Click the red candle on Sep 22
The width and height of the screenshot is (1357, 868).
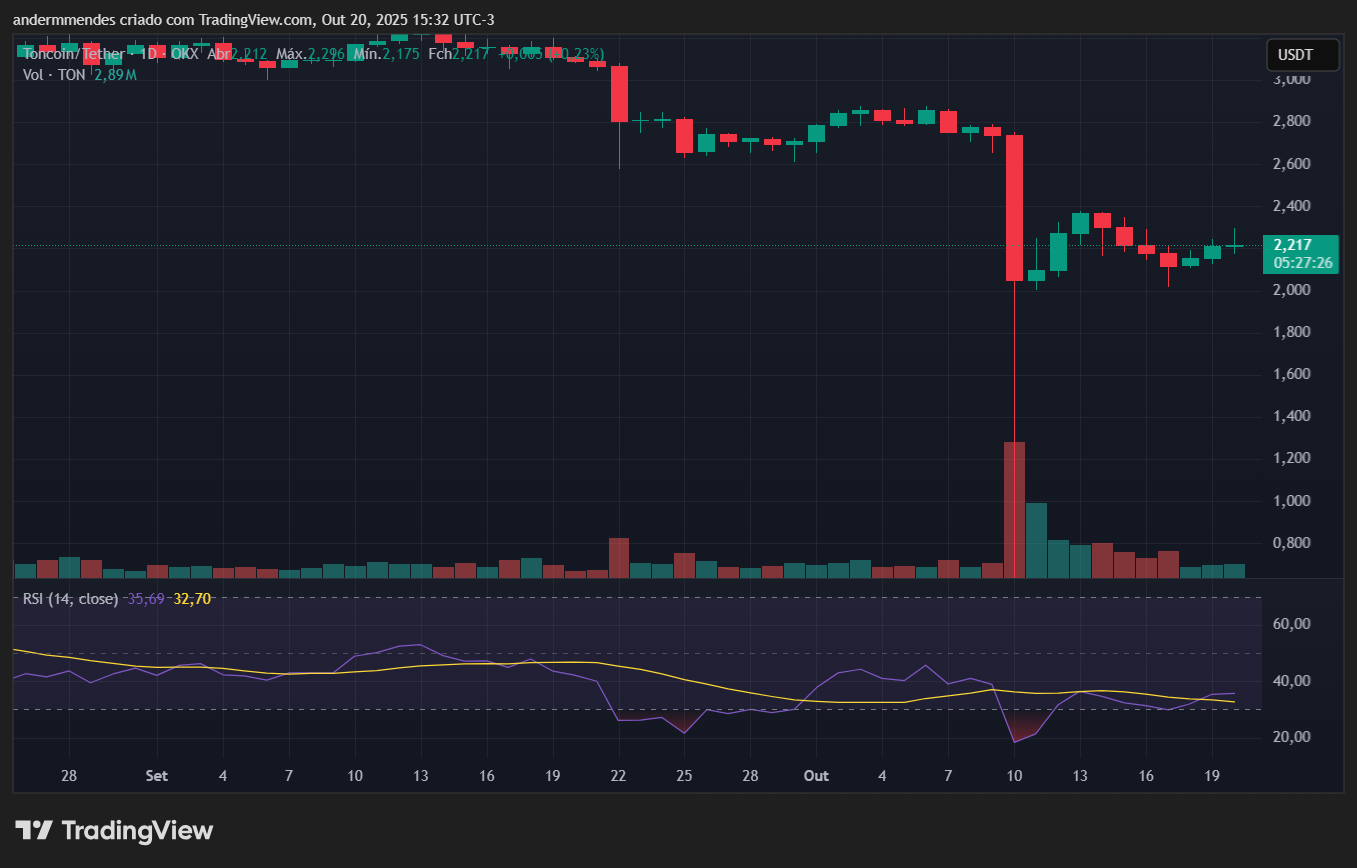(x=619, y=94)
